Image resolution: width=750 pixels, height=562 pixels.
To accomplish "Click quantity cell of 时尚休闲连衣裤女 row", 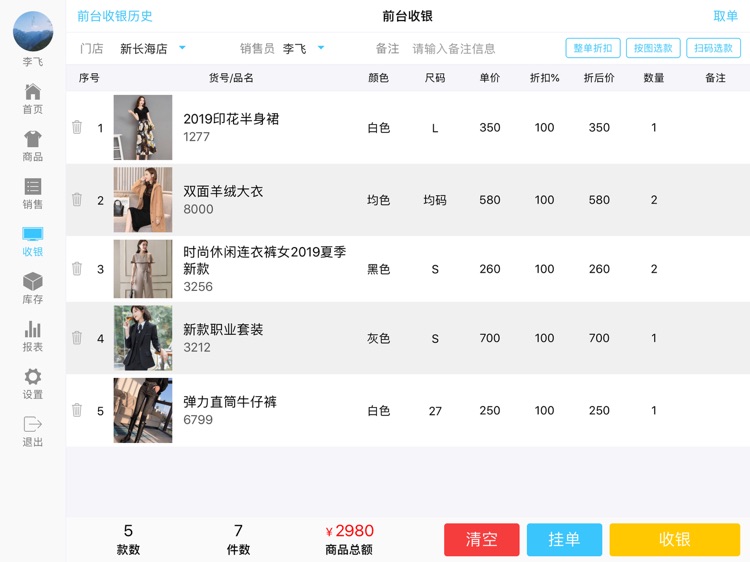I will point(653,269).
